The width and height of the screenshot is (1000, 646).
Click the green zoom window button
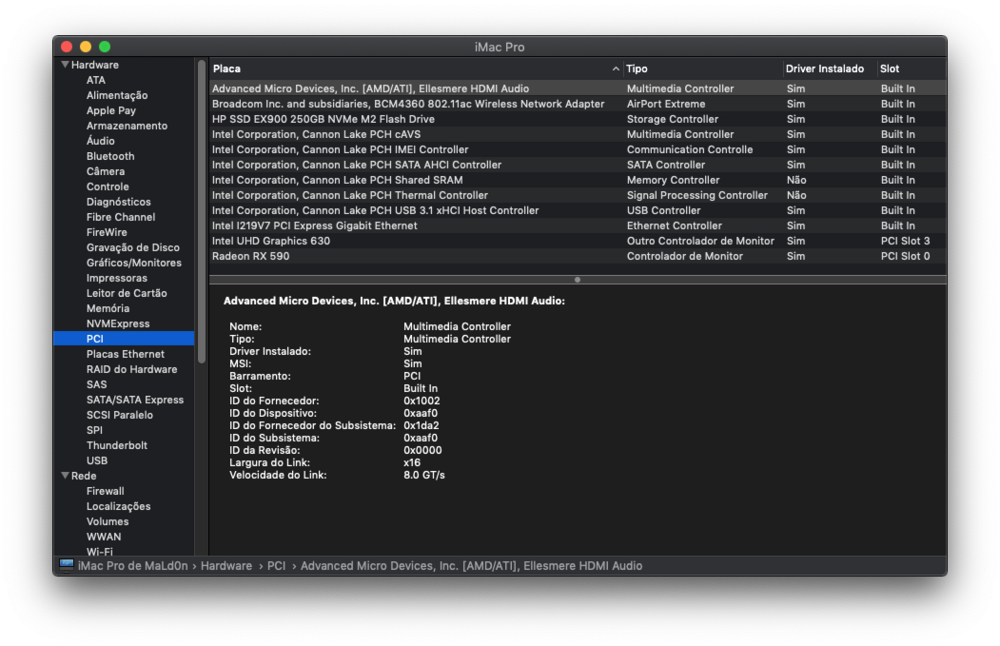click(105, 47)
